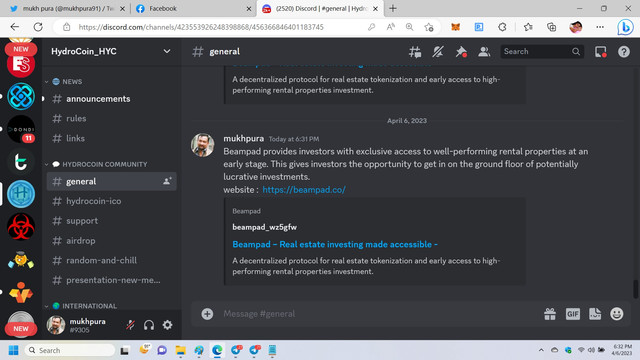Image resolution: width=640 pixels, height=360 pixels.
Task: Click mukhpura message avatar
Action: point(202,145)
